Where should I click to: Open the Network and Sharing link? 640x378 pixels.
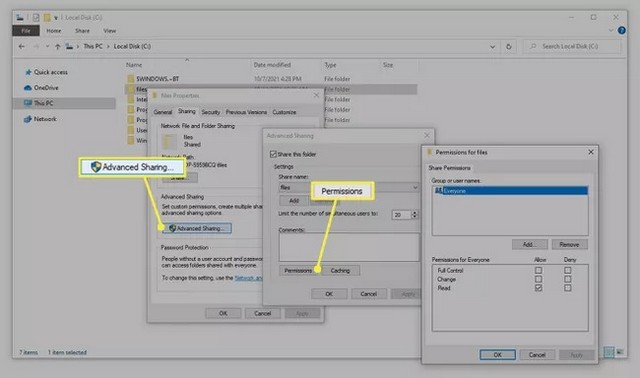pos(248,278)
